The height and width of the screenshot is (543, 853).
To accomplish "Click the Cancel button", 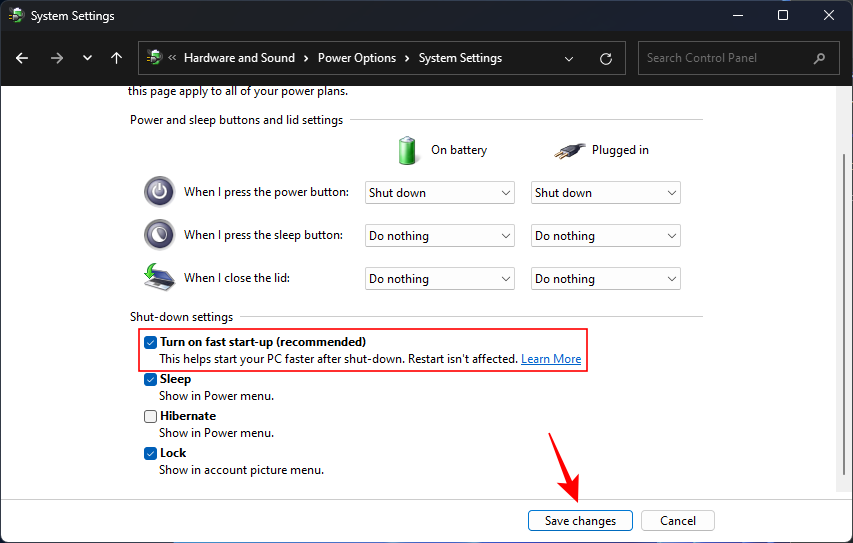I will (x=678, y=521).
